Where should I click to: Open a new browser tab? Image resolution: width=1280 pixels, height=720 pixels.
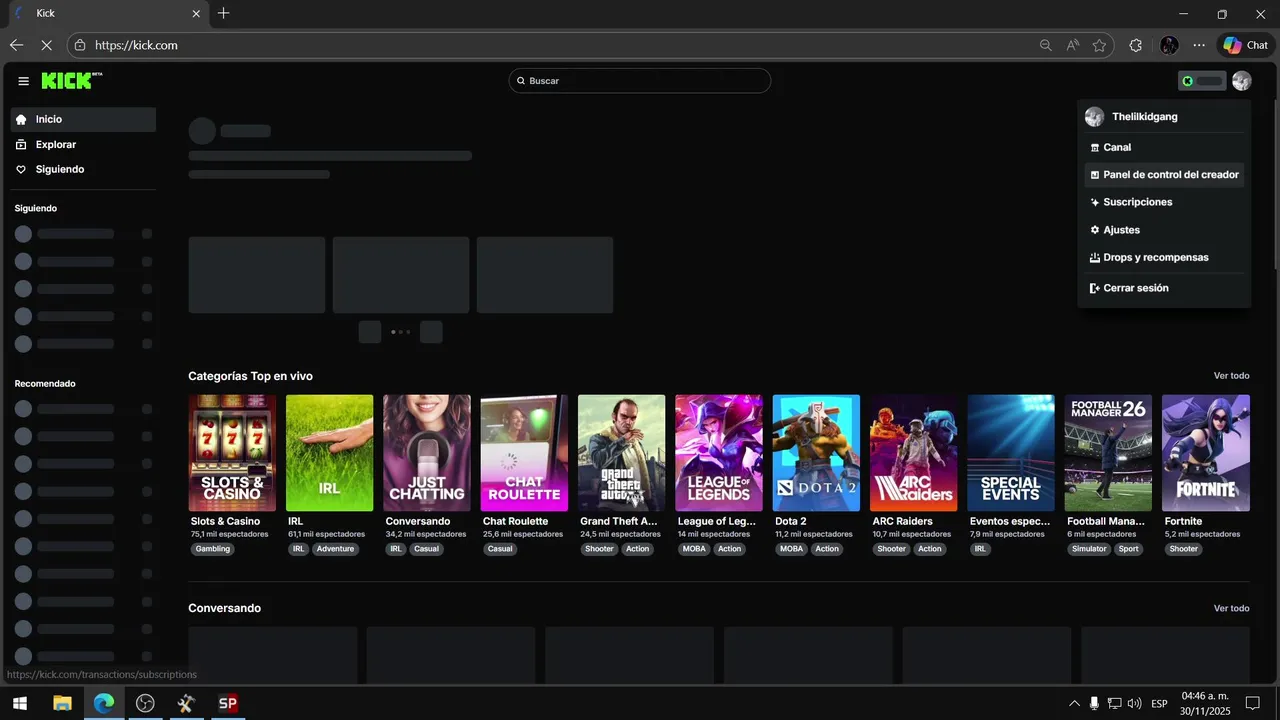(x=223, y=13)
